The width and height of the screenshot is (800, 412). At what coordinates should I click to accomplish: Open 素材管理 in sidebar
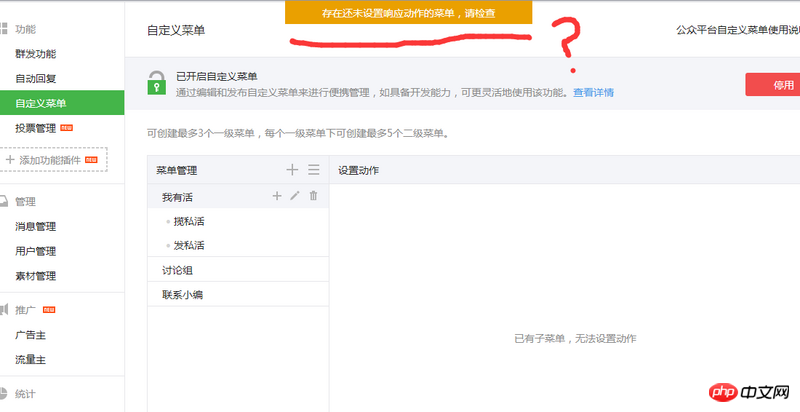36,276
